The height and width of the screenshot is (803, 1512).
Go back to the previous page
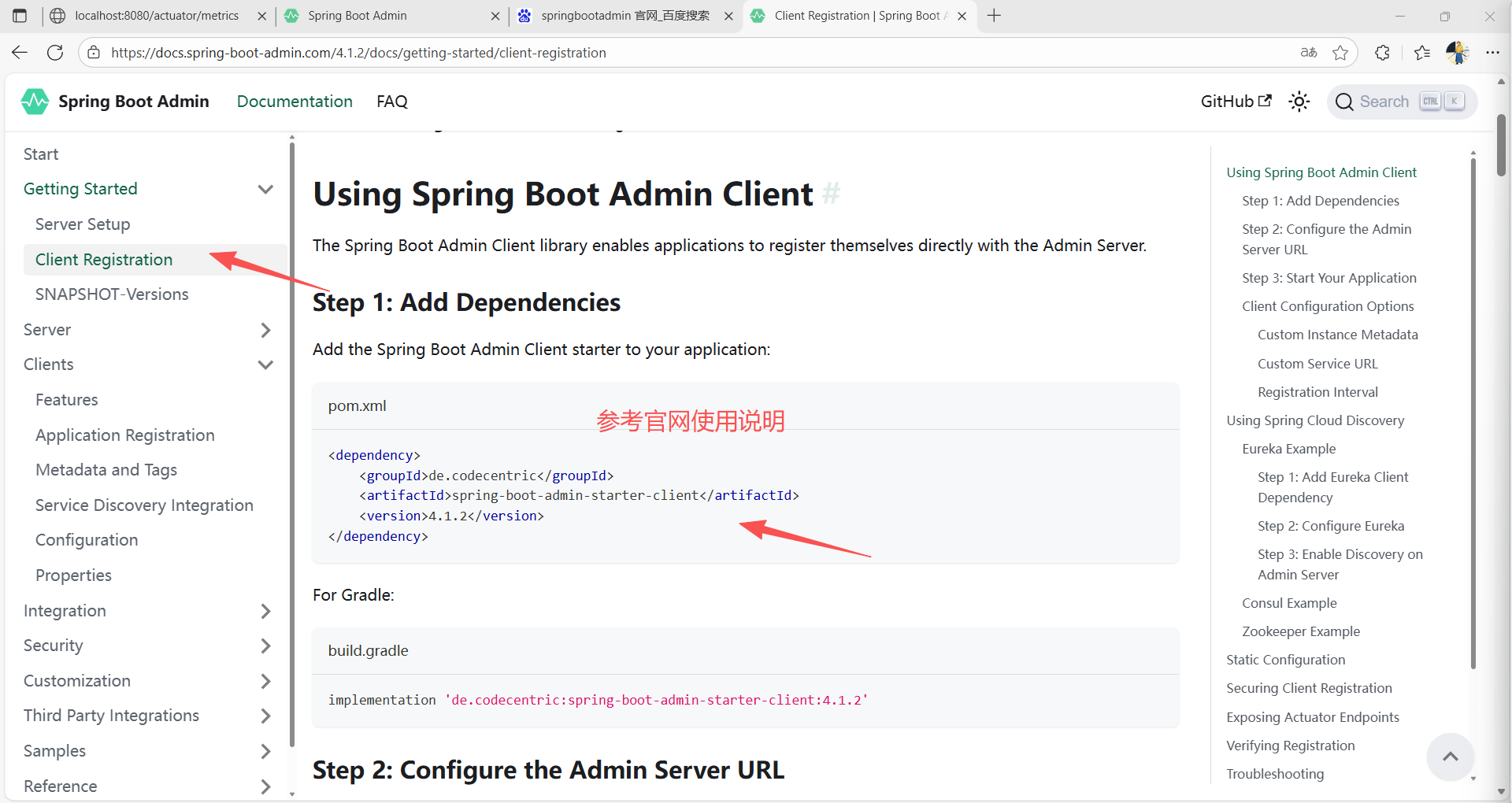coord(20,53)
